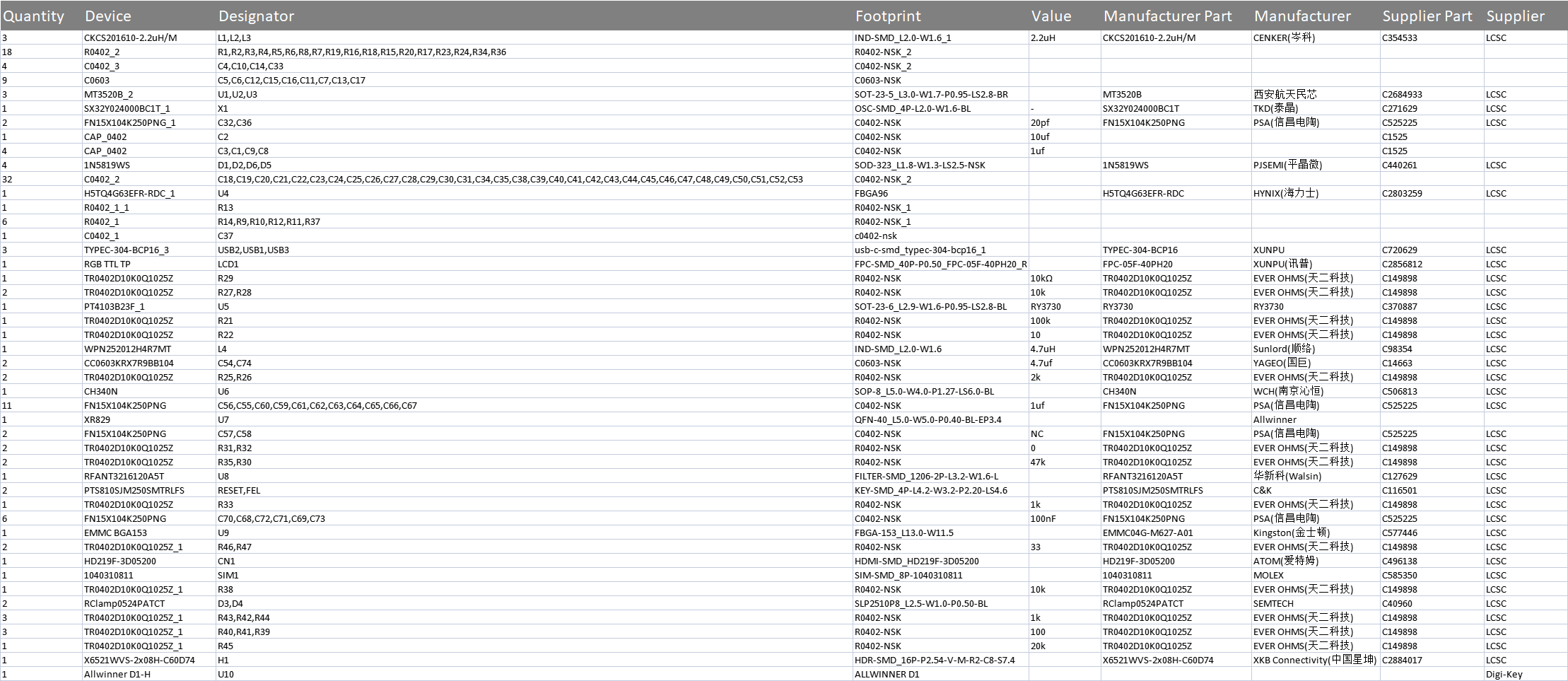
Task: Select manufacturer TKD(泰晶)
Action: (x=1275, y=108)
